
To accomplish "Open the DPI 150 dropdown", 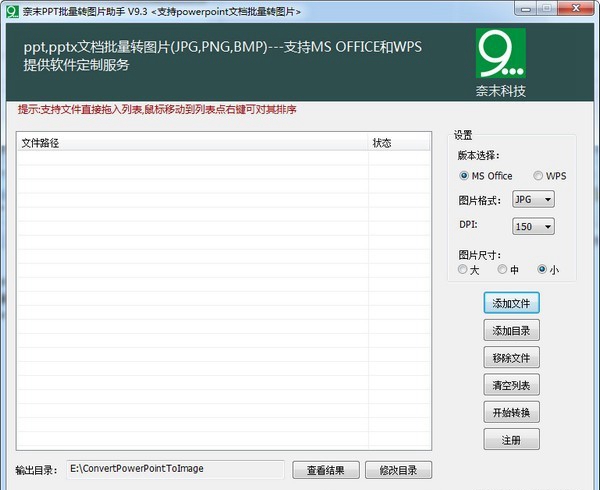I will pos(533,226).
